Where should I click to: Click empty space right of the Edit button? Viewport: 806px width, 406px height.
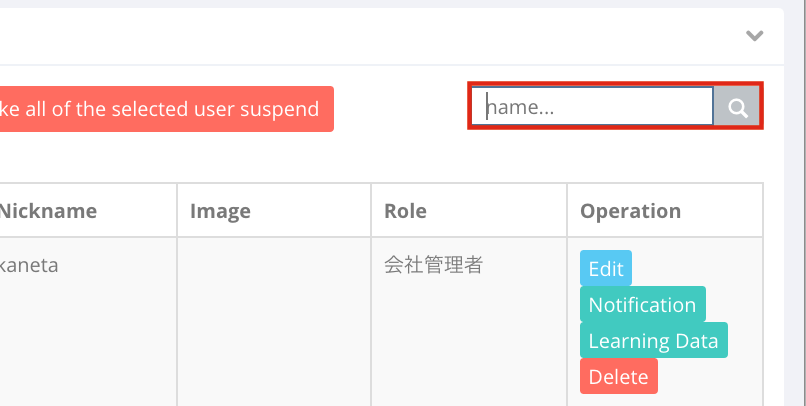click(694, 267)
